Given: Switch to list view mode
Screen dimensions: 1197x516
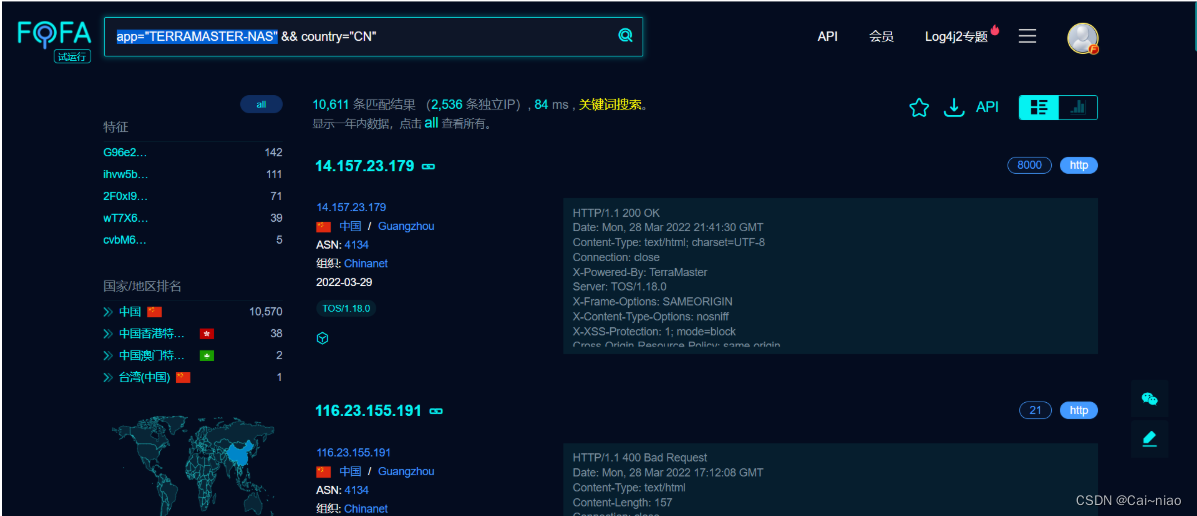Looking at the screenshot, I should (x=1039, y=108).
